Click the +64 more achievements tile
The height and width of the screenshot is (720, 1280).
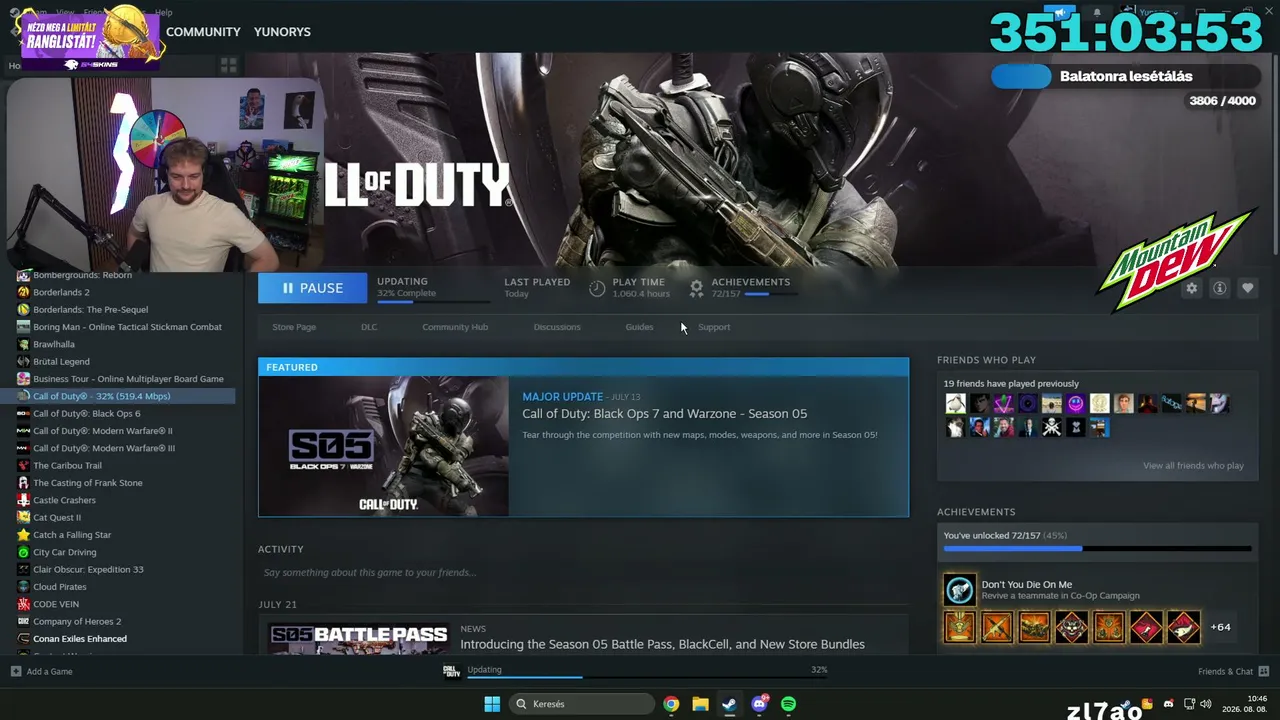1220,627
